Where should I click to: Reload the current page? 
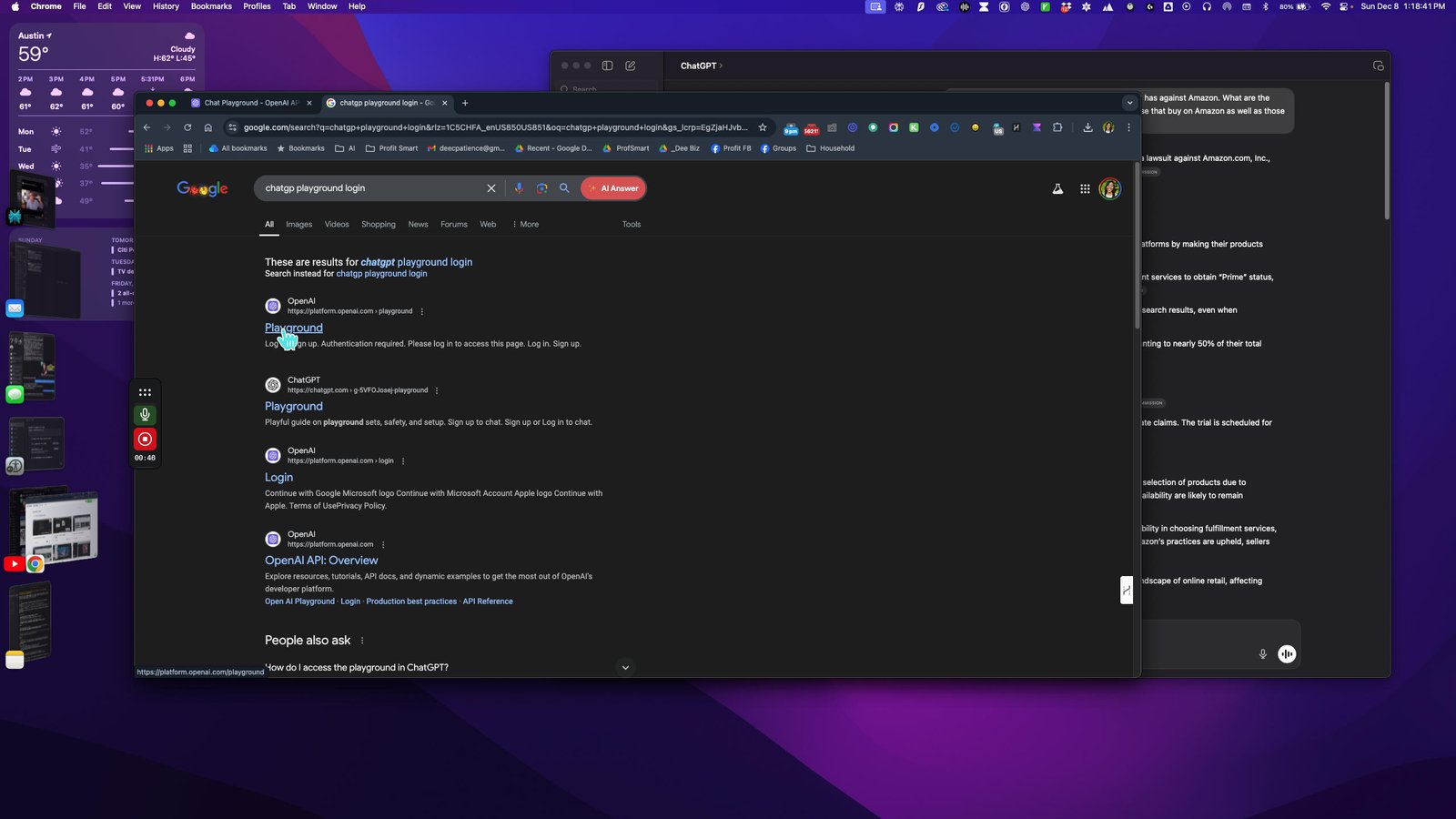[187, 127]
